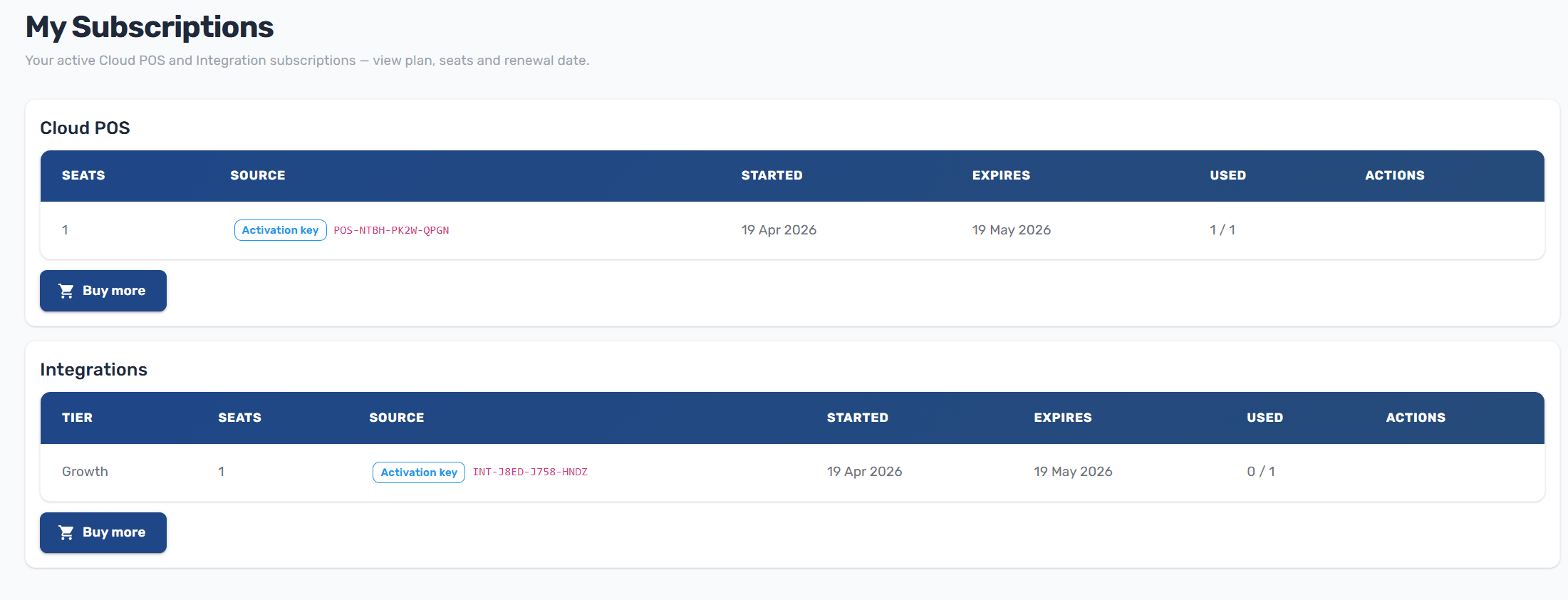Click STARTED column header in Cloud POS table

(x=772, y=175)
